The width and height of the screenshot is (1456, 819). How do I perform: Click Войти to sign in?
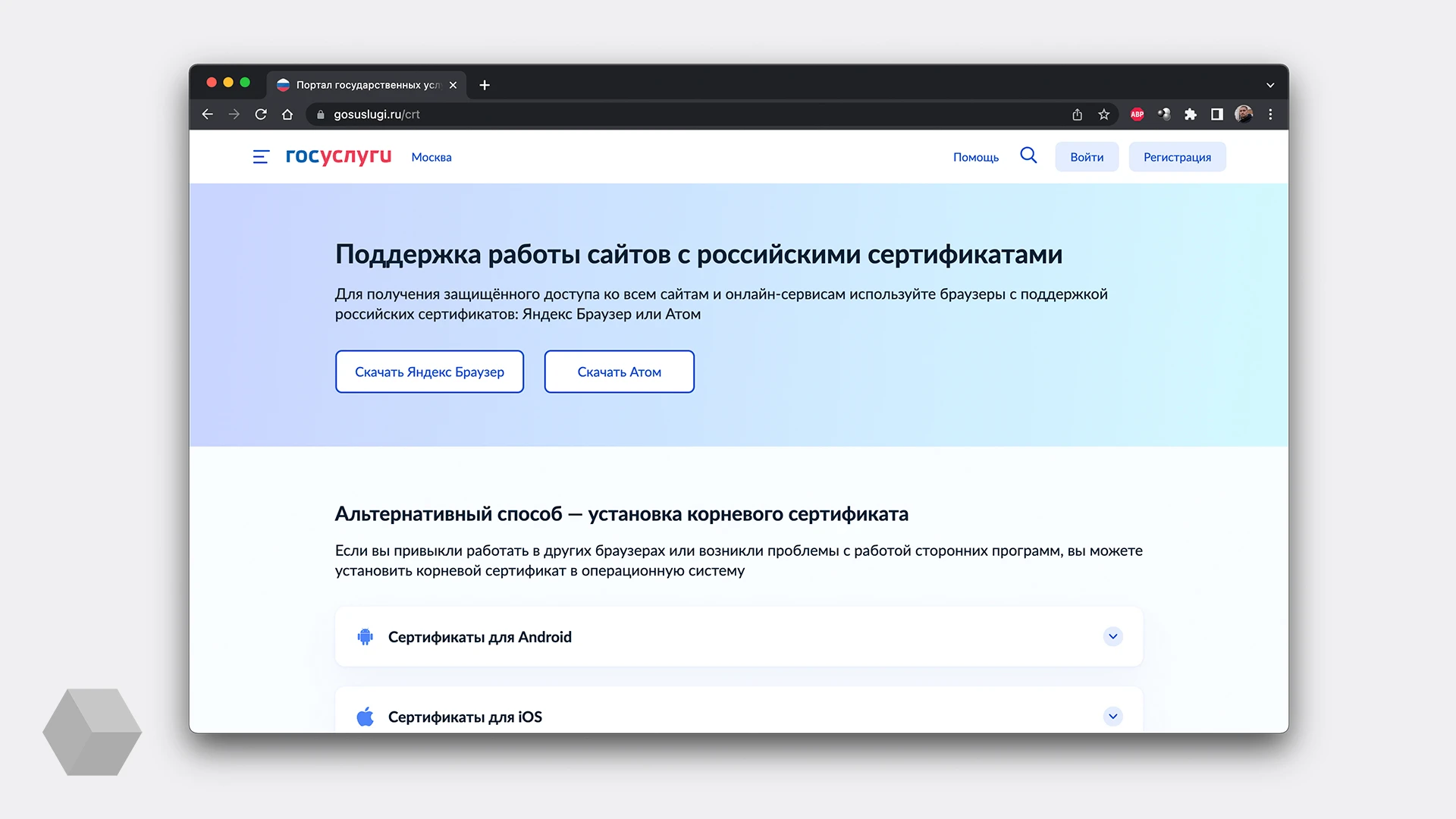[1086, 156]
